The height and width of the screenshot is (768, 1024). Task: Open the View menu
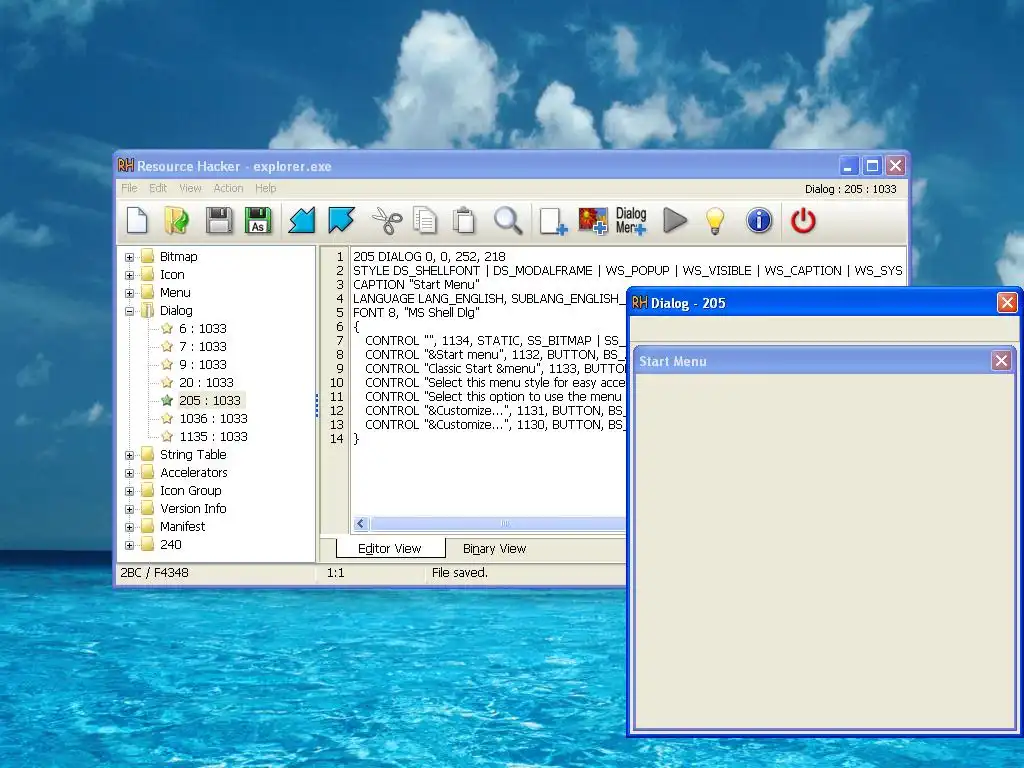point(190,188)
